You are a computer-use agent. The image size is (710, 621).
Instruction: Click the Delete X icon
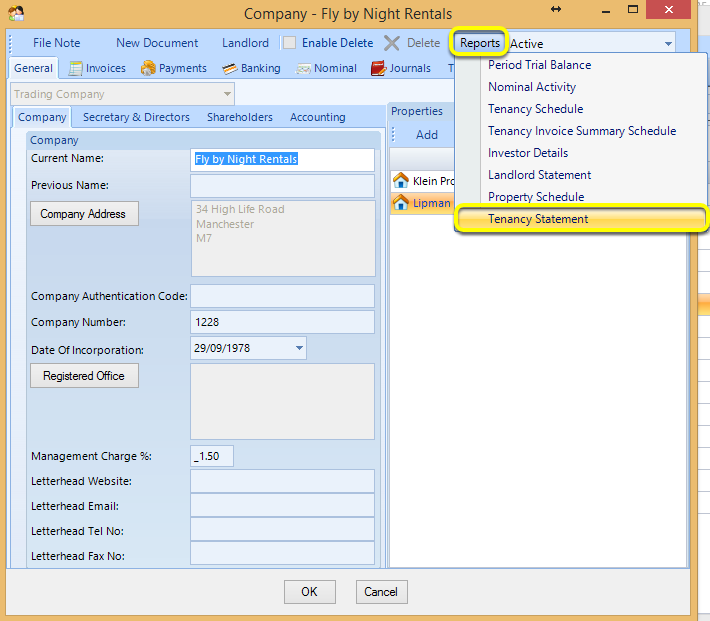click(392, 43)
